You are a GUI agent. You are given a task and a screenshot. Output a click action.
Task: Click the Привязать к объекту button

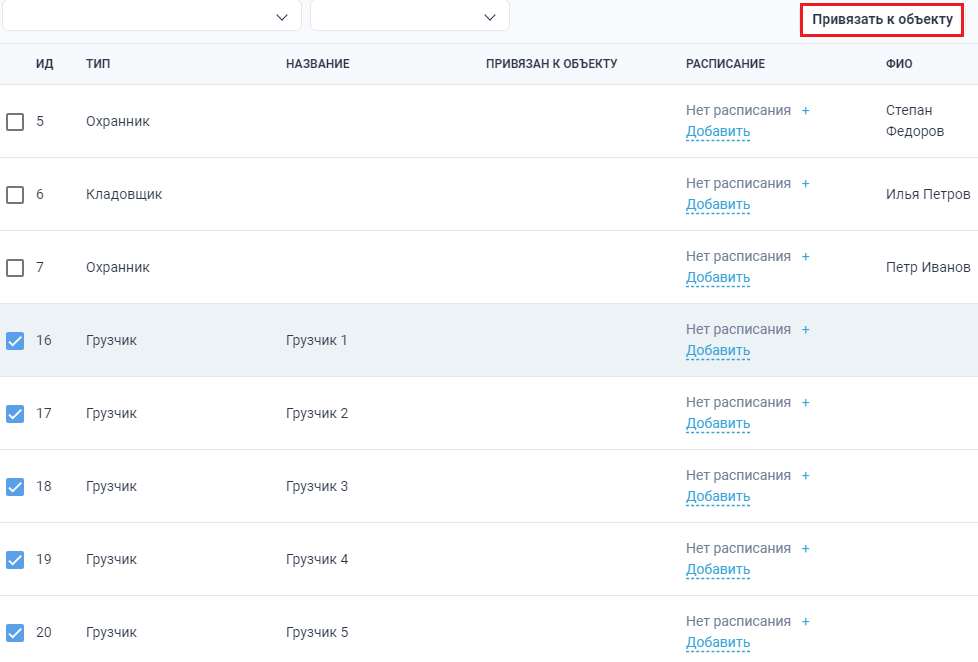pos(882,19)
